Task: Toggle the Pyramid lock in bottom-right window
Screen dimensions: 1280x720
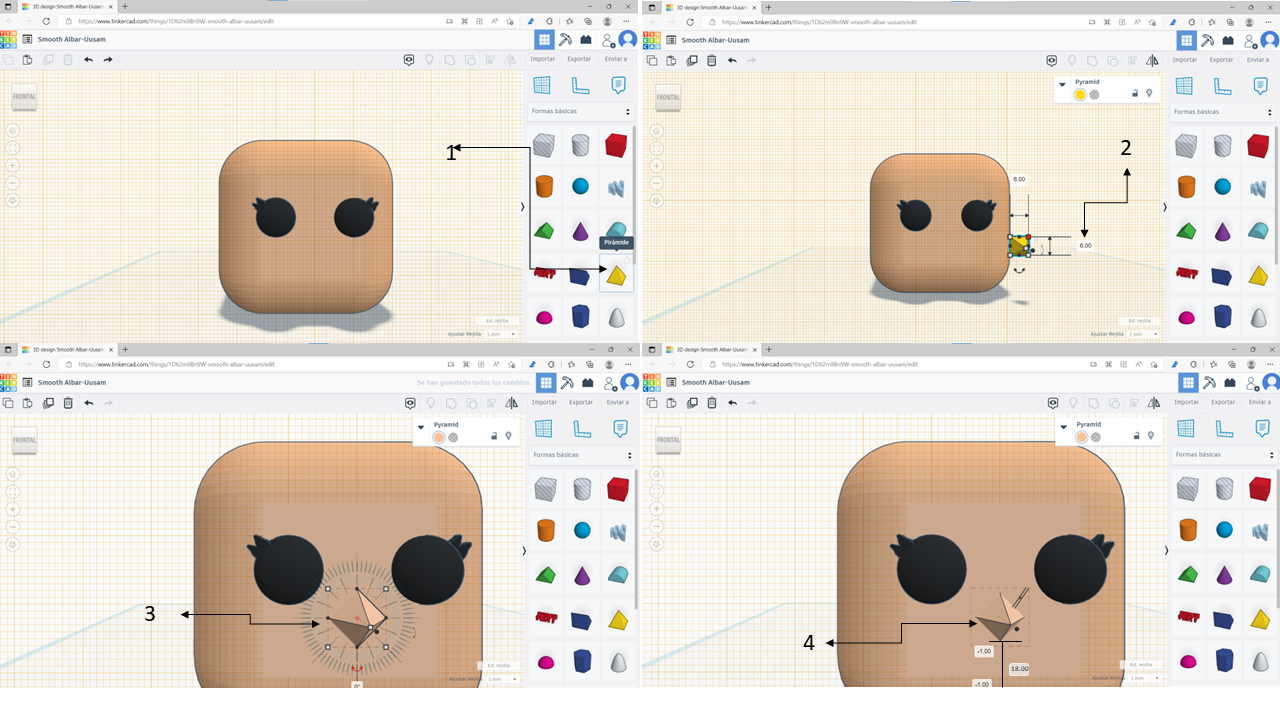Action: tap(1136, 437)
